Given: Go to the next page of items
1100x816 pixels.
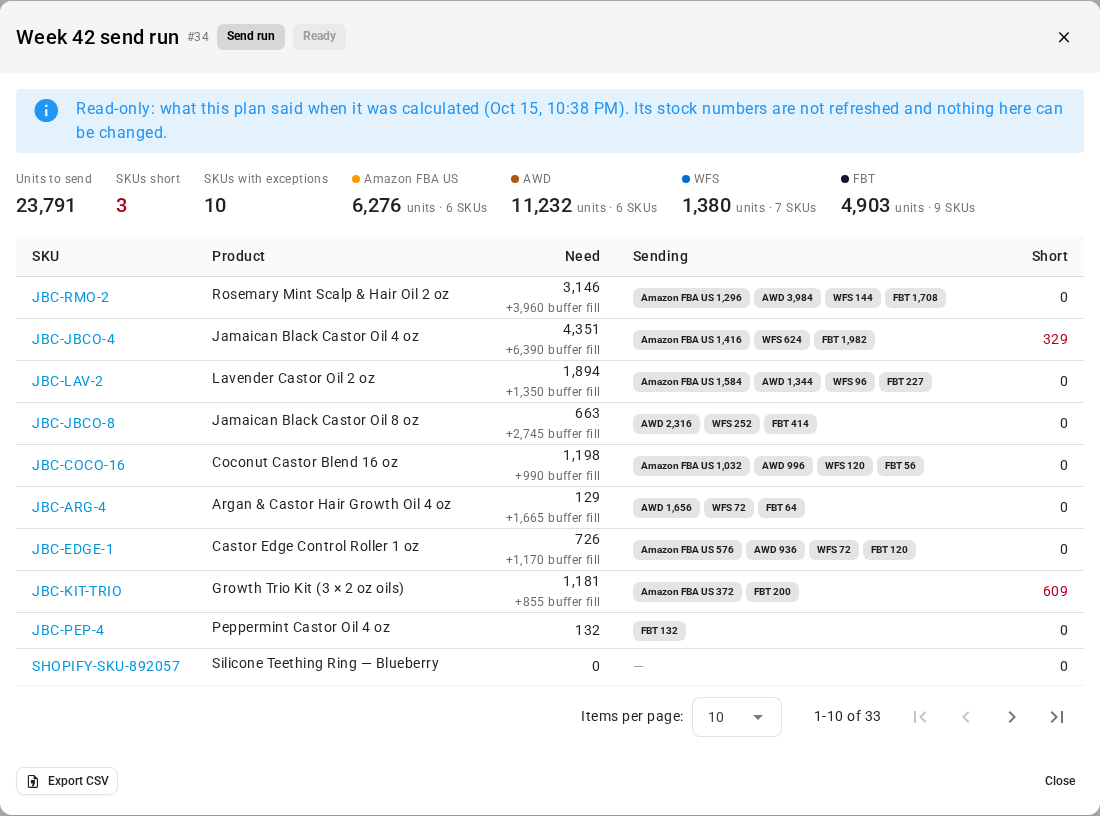Looking at the screenshot, I should (x=1012, y=717).
